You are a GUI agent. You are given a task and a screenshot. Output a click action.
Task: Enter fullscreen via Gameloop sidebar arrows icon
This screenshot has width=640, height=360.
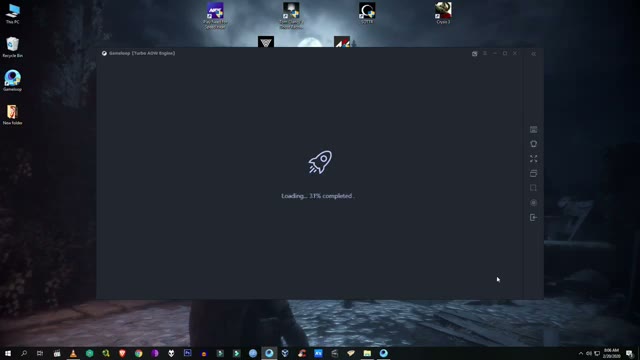533,159
